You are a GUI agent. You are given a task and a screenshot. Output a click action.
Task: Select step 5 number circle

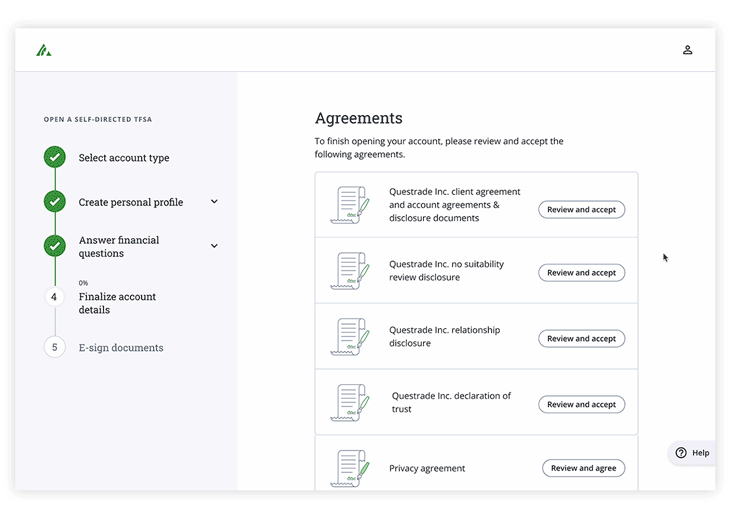54,347
